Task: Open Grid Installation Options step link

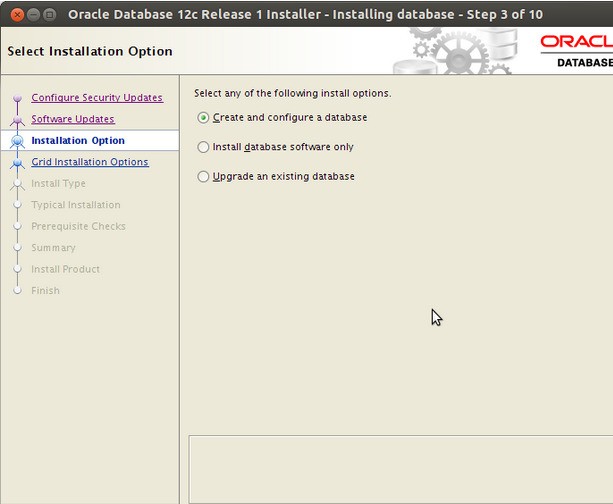Action: pos(90,162)
